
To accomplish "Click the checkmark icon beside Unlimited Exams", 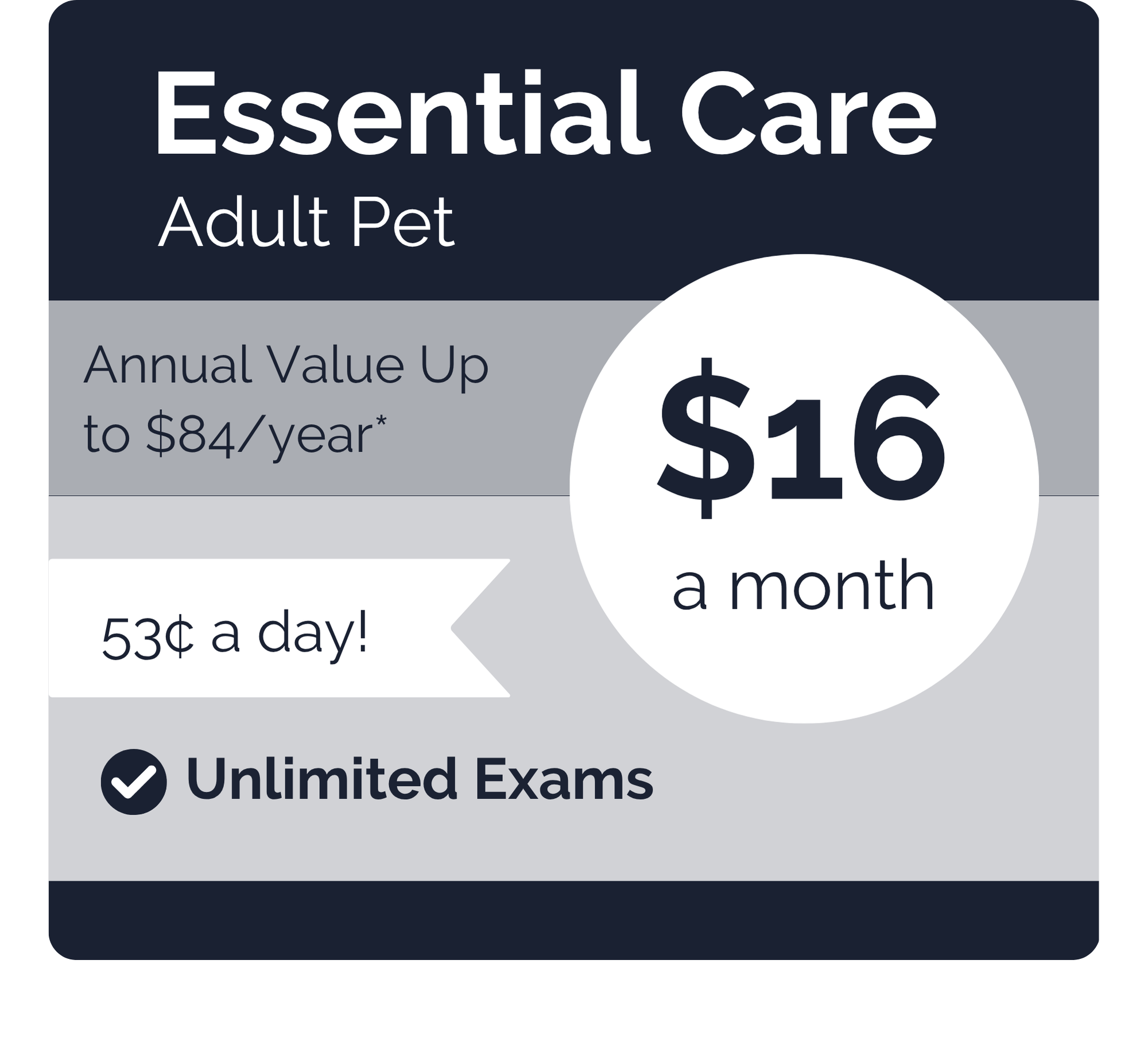I will (x=134, y=781).
